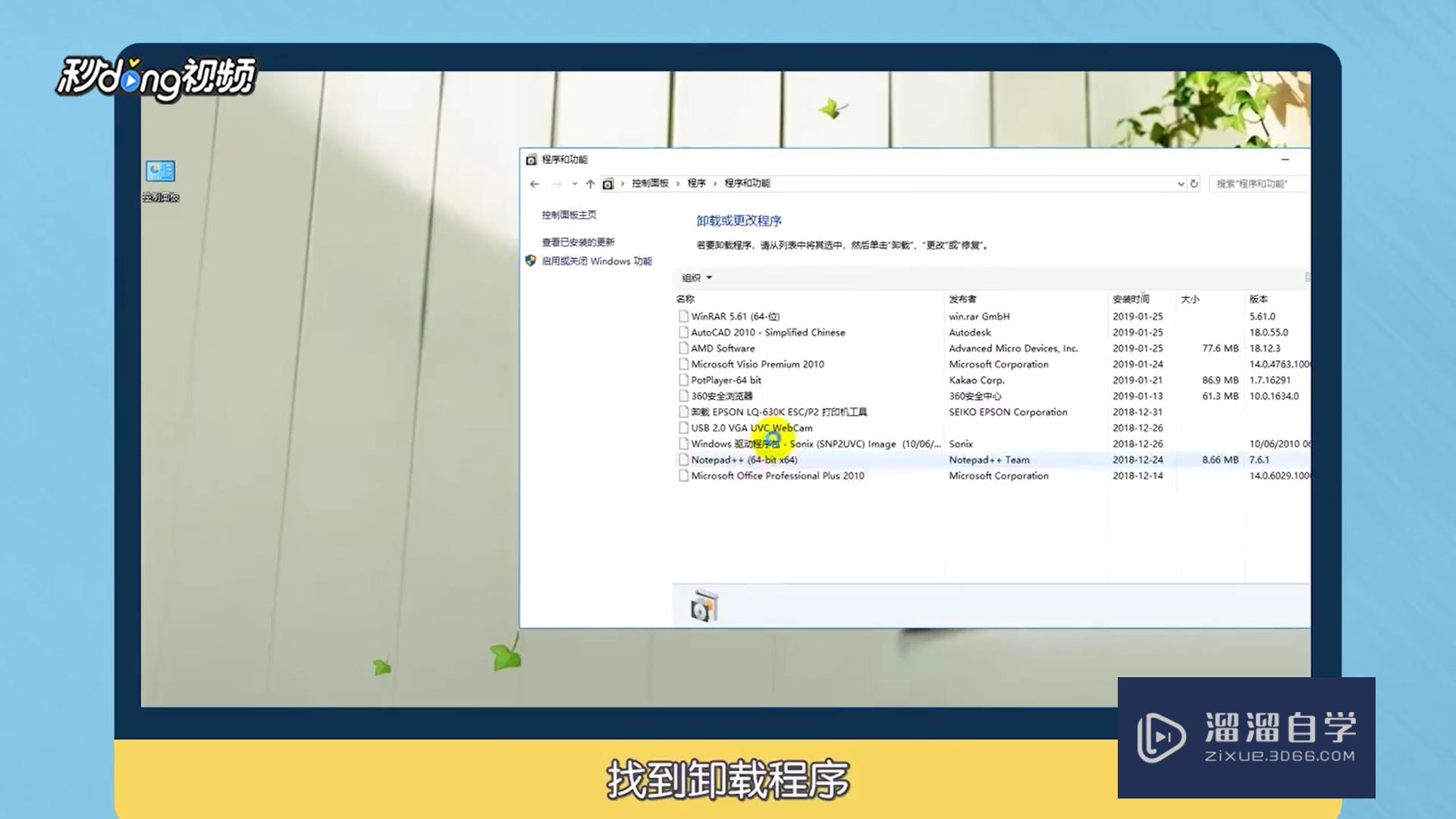Open the Control Panel desktop icon

pos(161,180)
